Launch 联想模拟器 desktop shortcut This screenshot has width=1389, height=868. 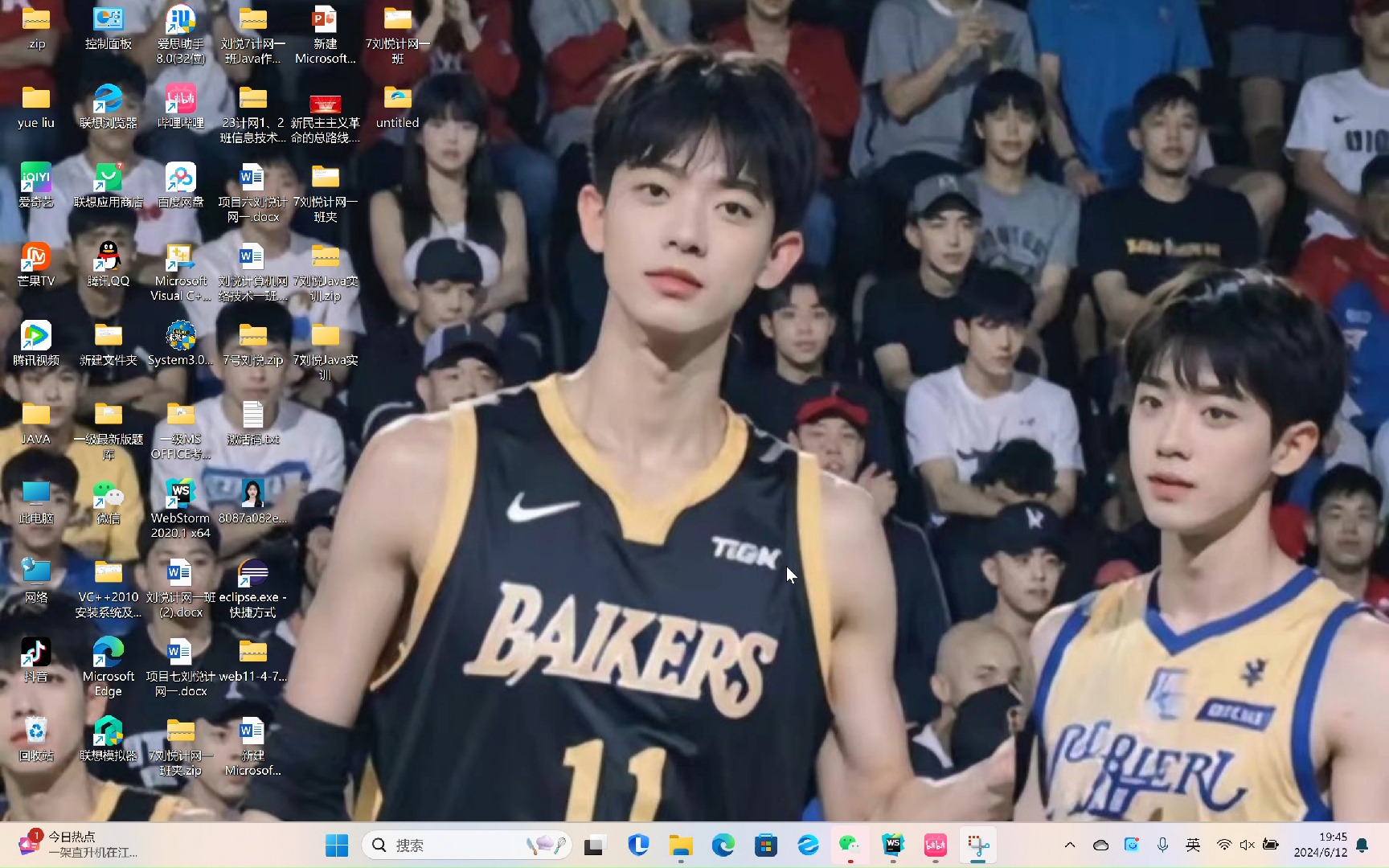[x=108, y=739]
